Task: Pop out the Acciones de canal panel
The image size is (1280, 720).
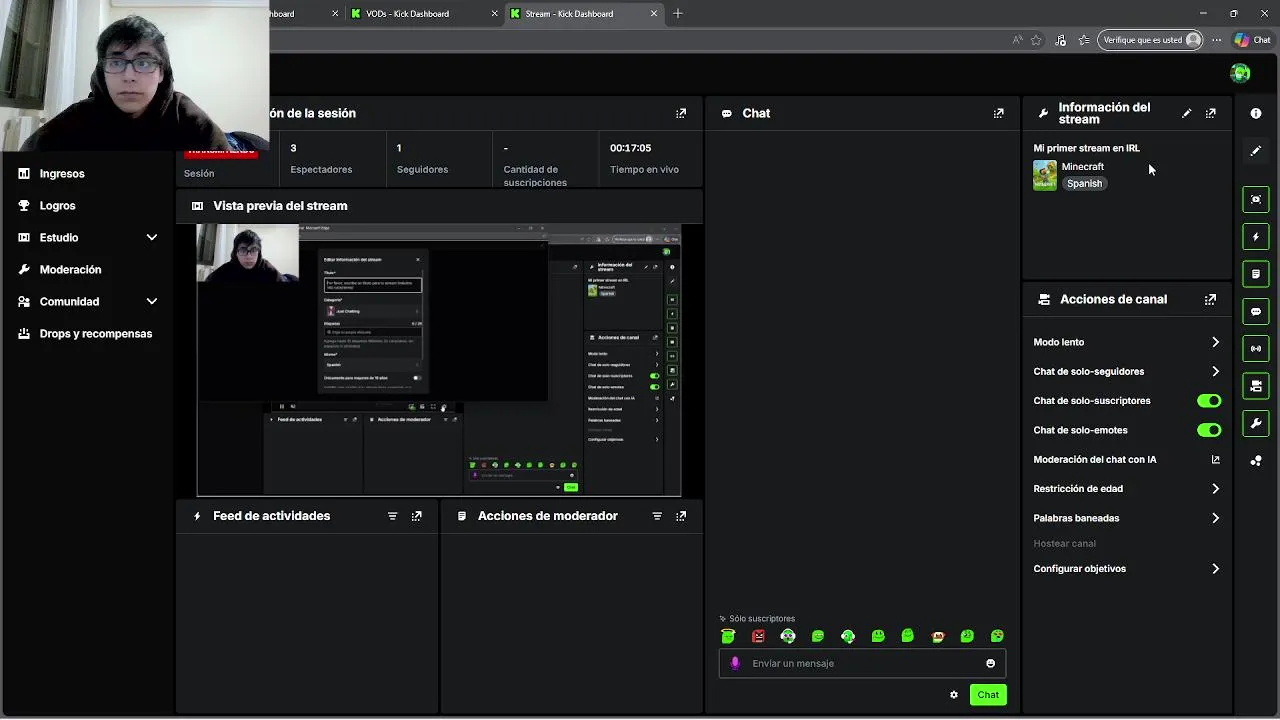Action: click(1211, 299)
